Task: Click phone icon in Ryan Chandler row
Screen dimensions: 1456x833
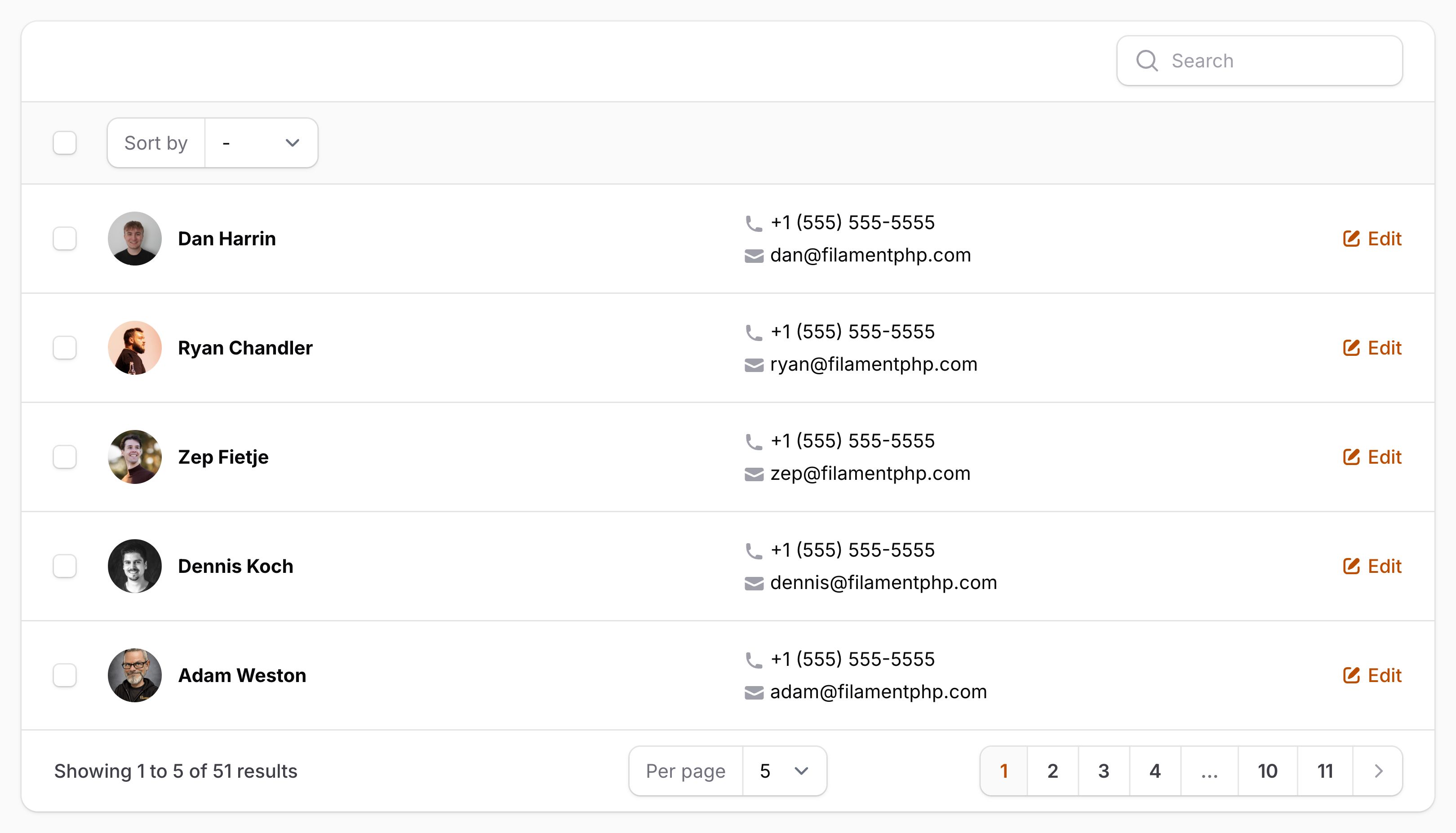Action: pos(754,332)
